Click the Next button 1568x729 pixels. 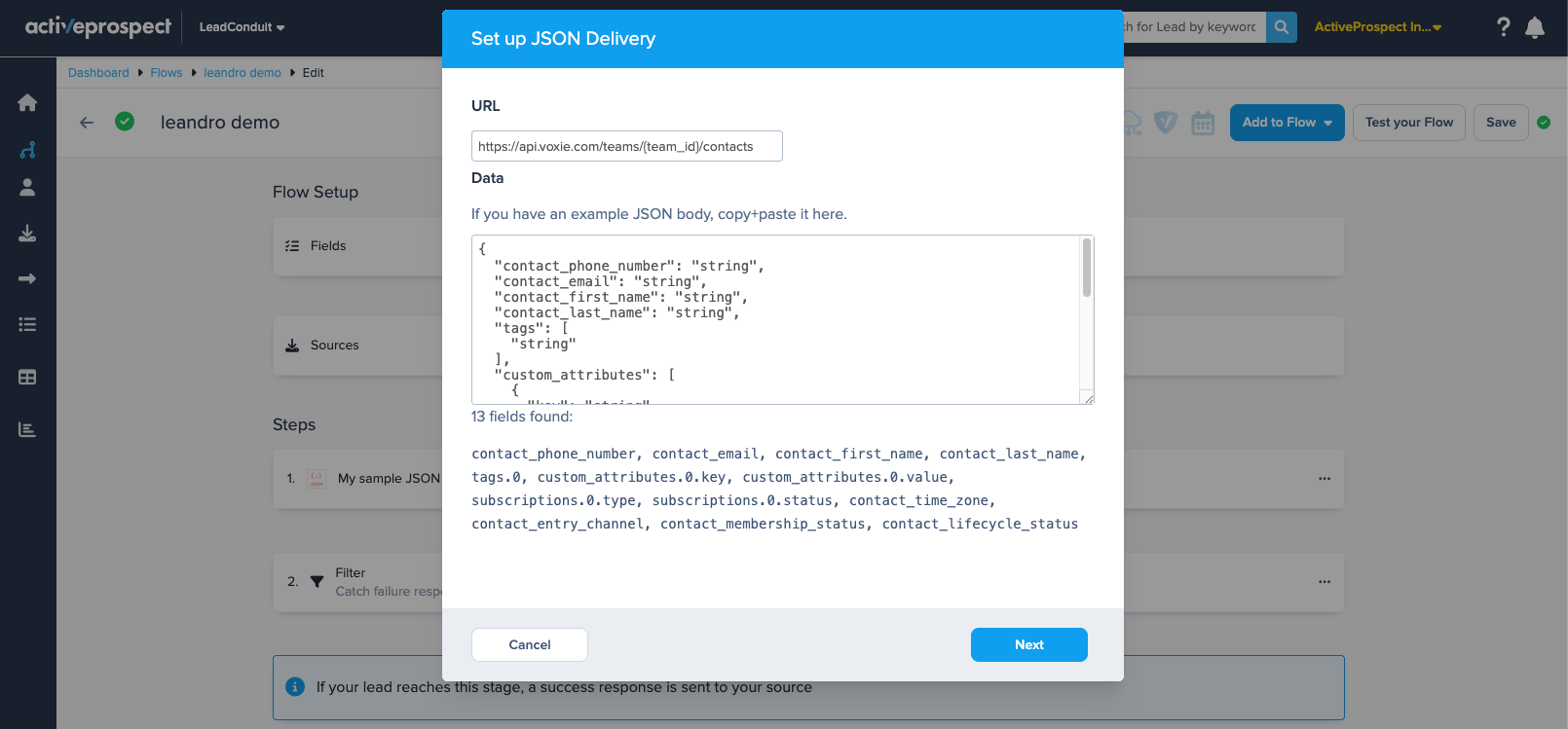tap(1028, 644)
